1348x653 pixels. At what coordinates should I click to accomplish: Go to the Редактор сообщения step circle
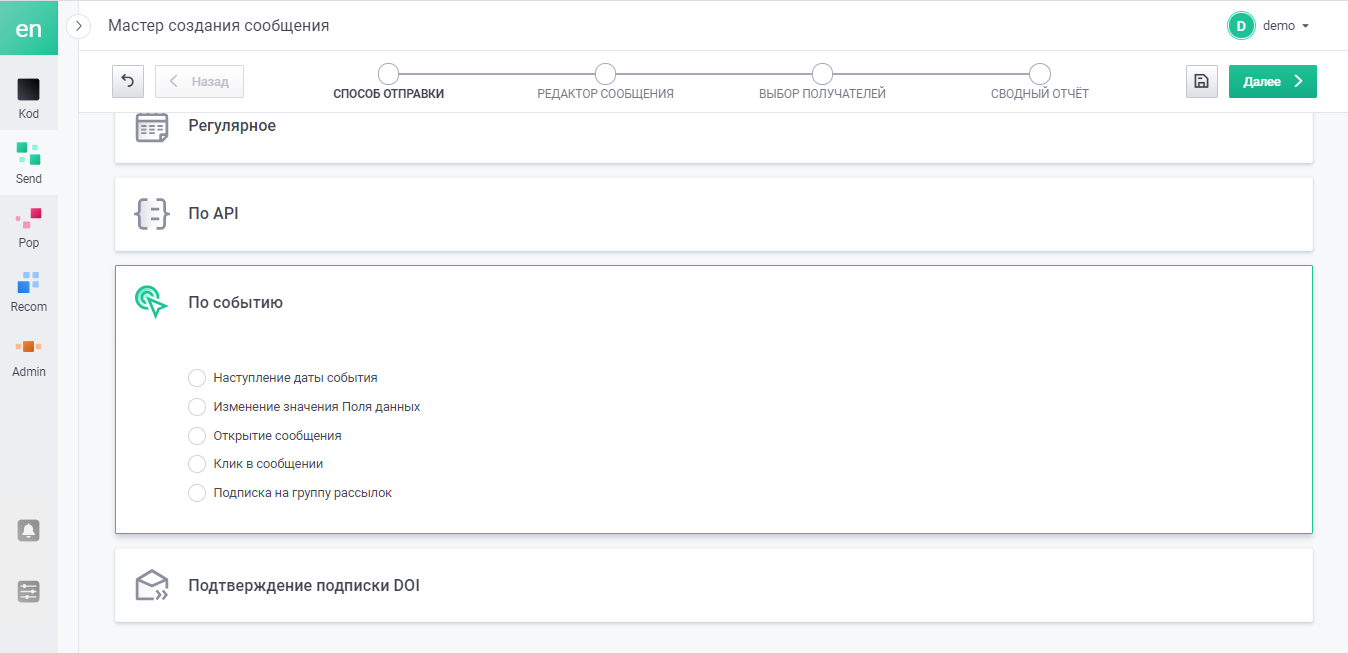pos(605,74)
